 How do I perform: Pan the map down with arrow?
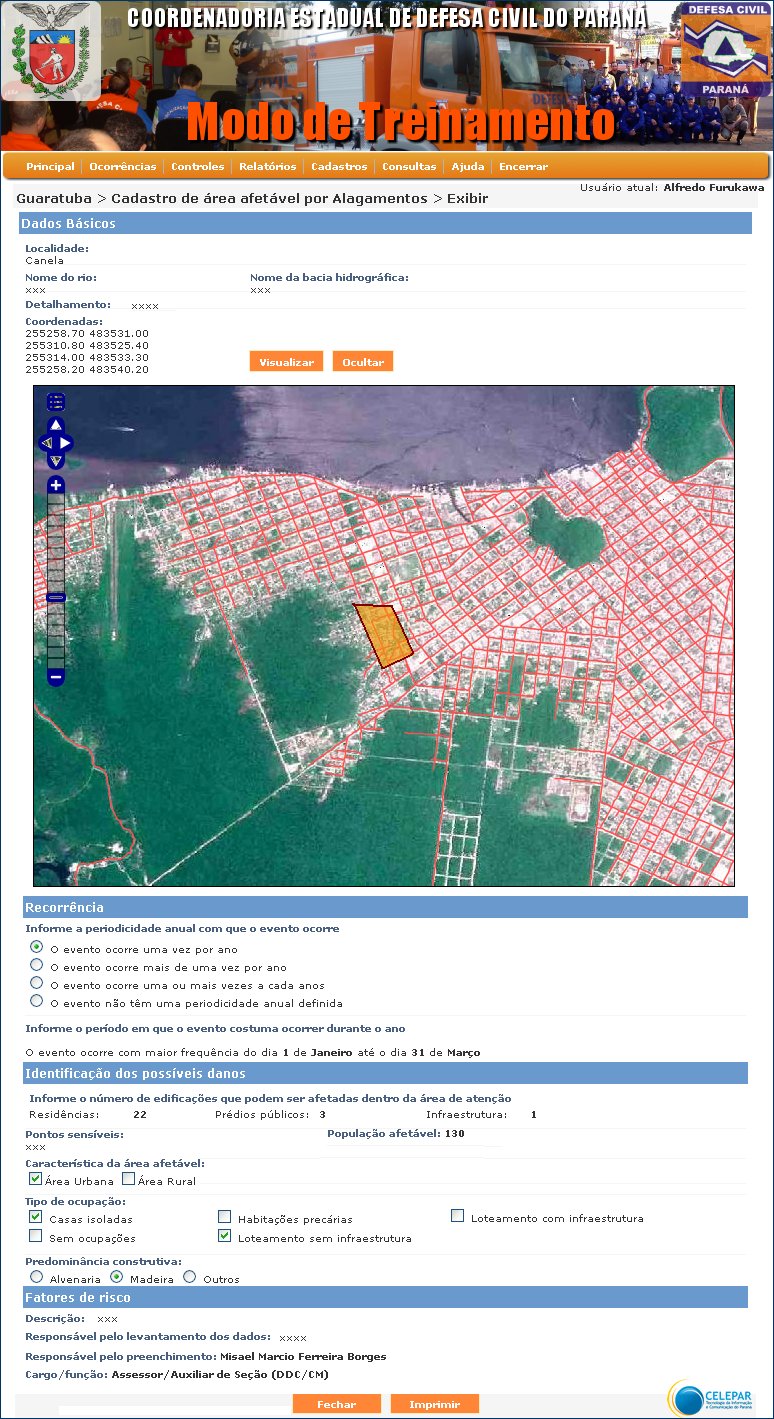tap(56, 460)
